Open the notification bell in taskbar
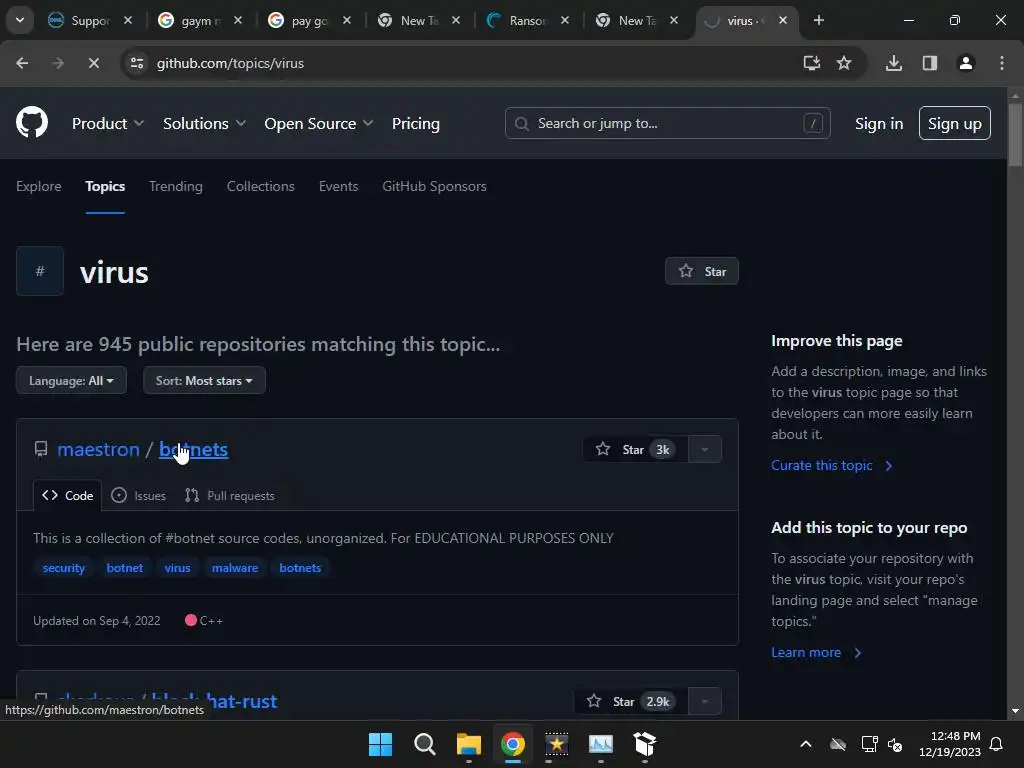The height and width of the screenshot is (768, 1024). 997,744
